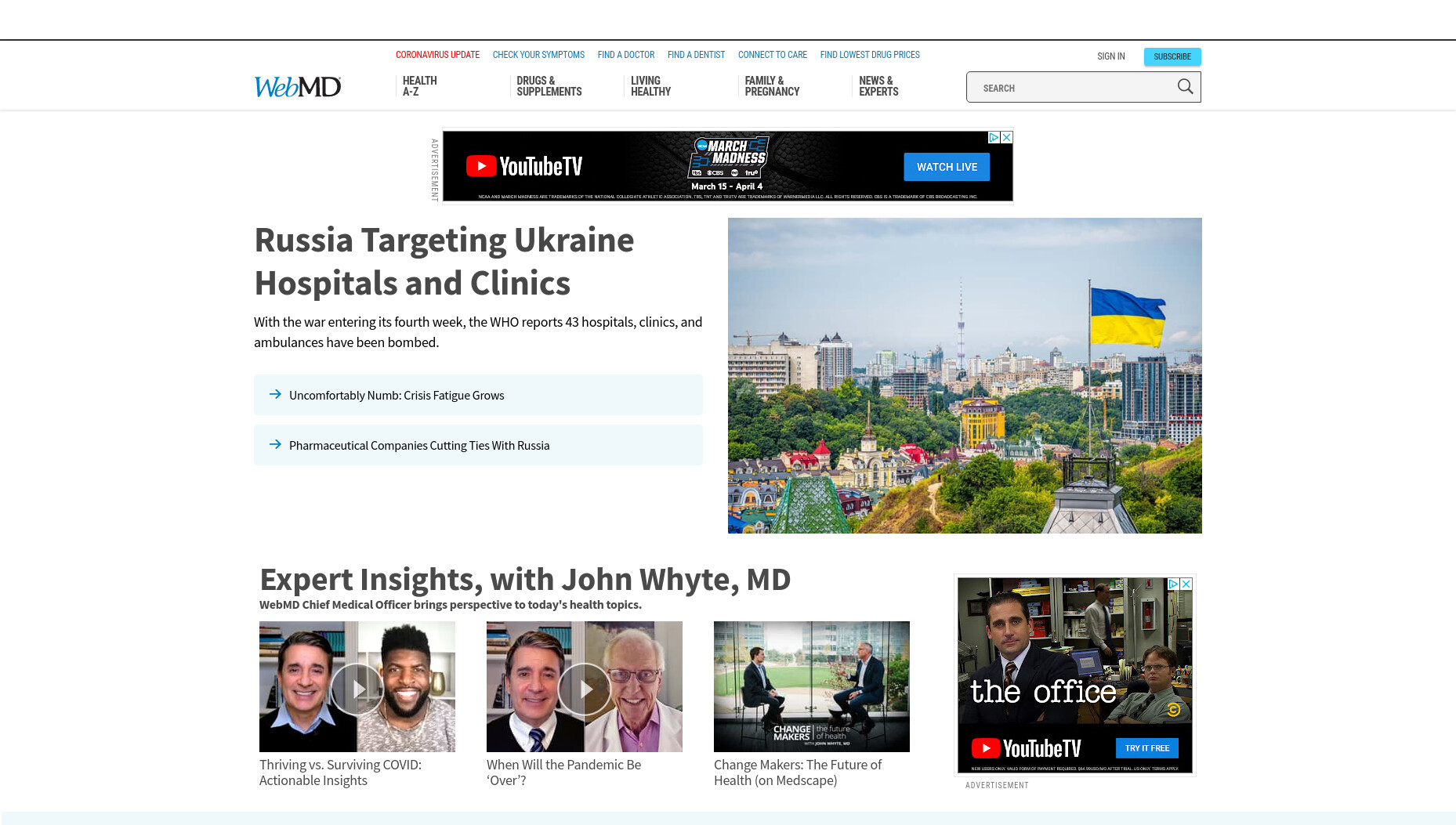This screenshot has height=825, width=1456.
Task: Click WebMD Chief Medical Officer subtitle text
Action: [x=451, y=605]
